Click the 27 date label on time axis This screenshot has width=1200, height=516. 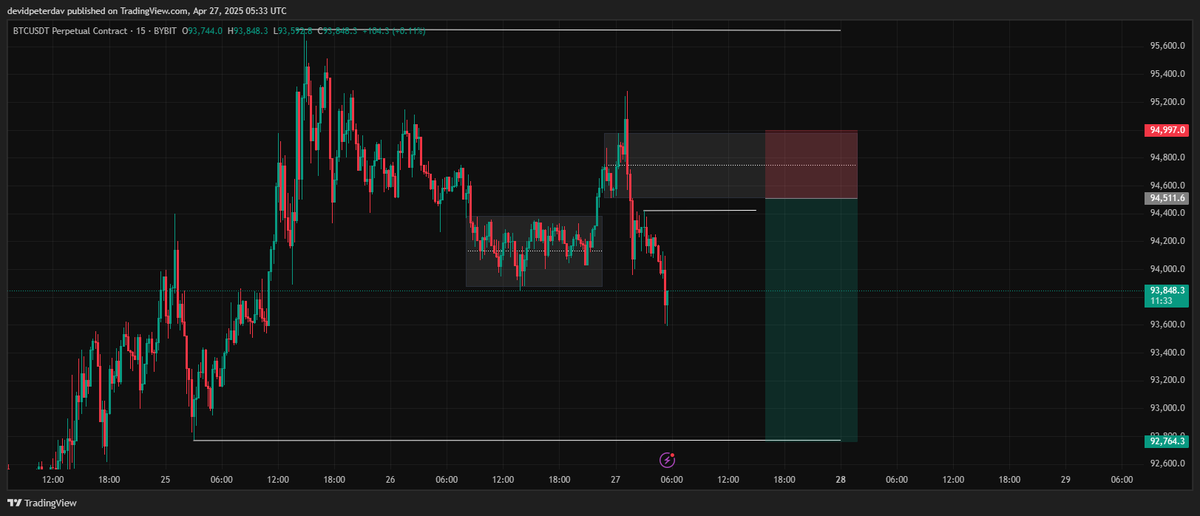tap(616, 480)
